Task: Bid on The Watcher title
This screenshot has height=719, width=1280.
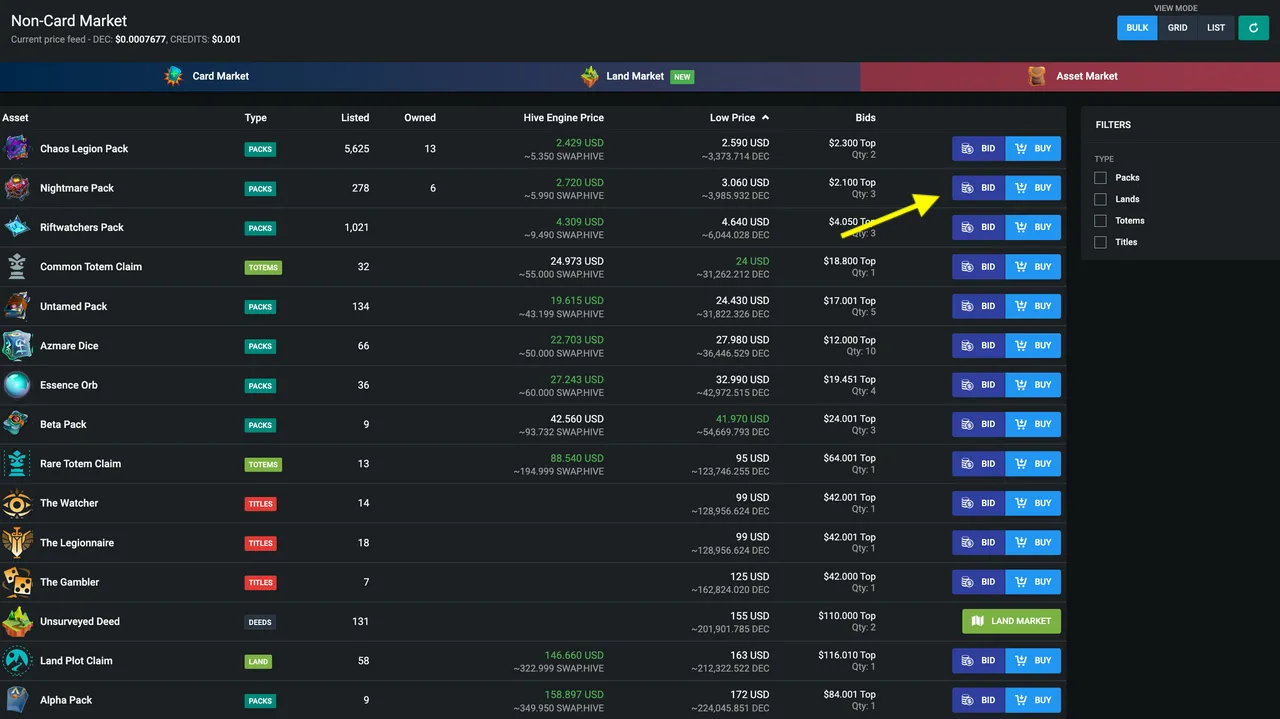Action: [x=978, y=503]
